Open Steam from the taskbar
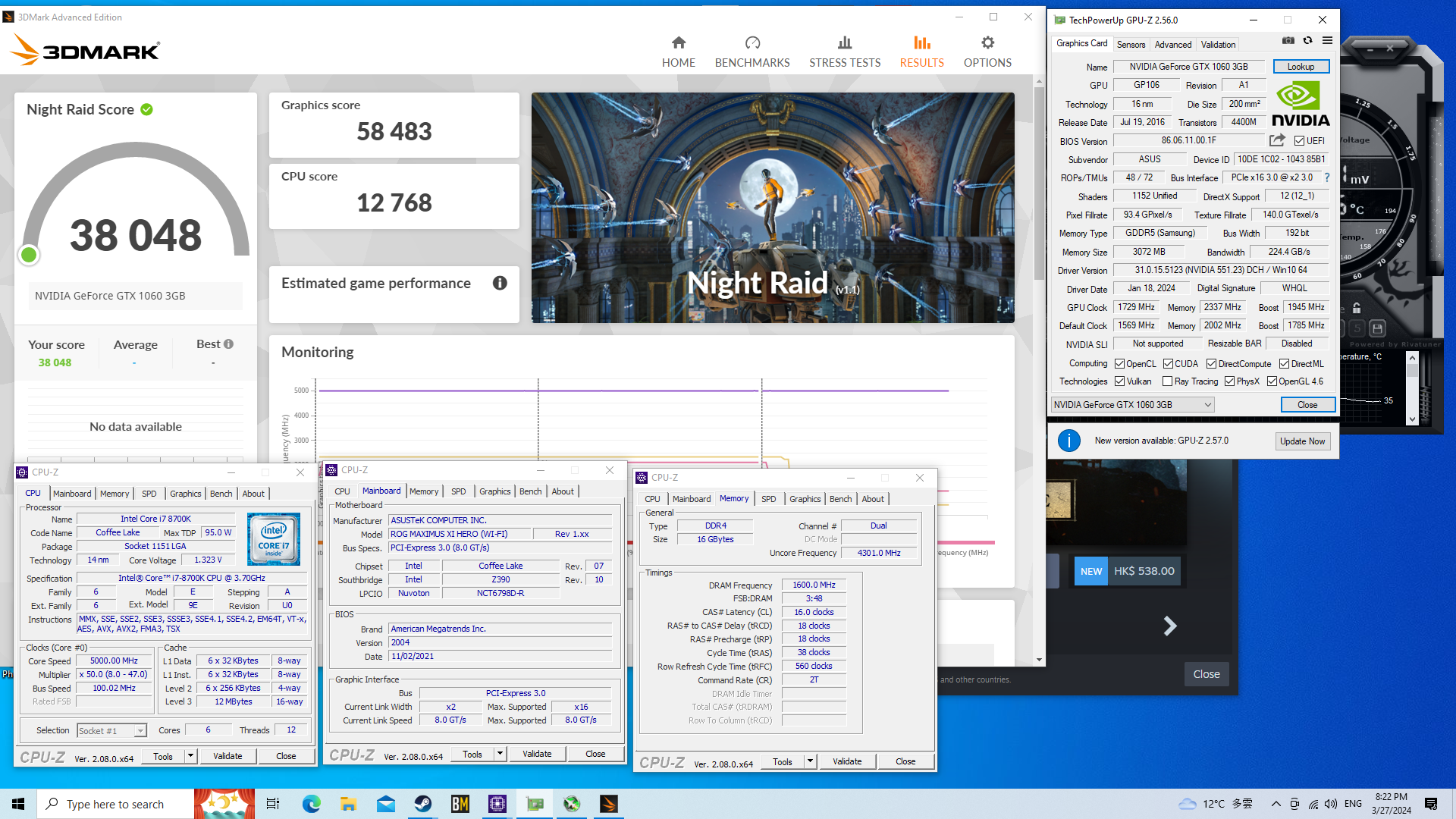1456x819 pixels. pos(422,804)
